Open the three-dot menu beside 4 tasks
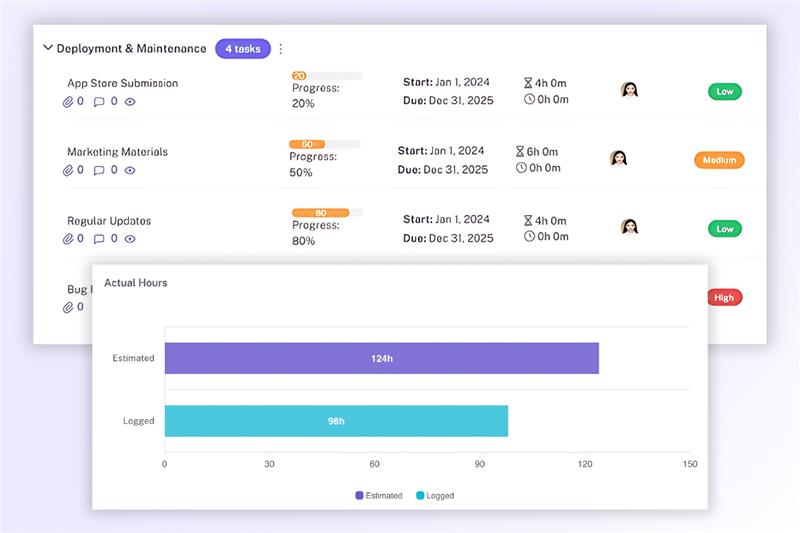This screenshot has width=800, height=533. point(280,49)
